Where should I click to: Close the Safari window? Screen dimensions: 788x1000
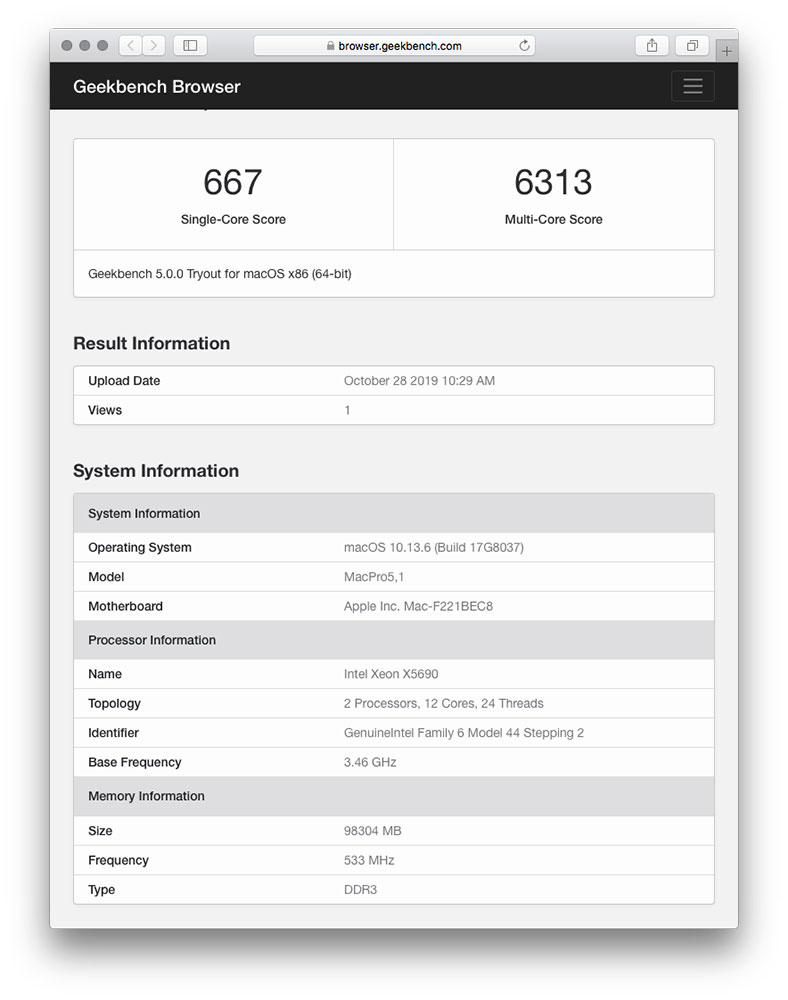(67, 46)
